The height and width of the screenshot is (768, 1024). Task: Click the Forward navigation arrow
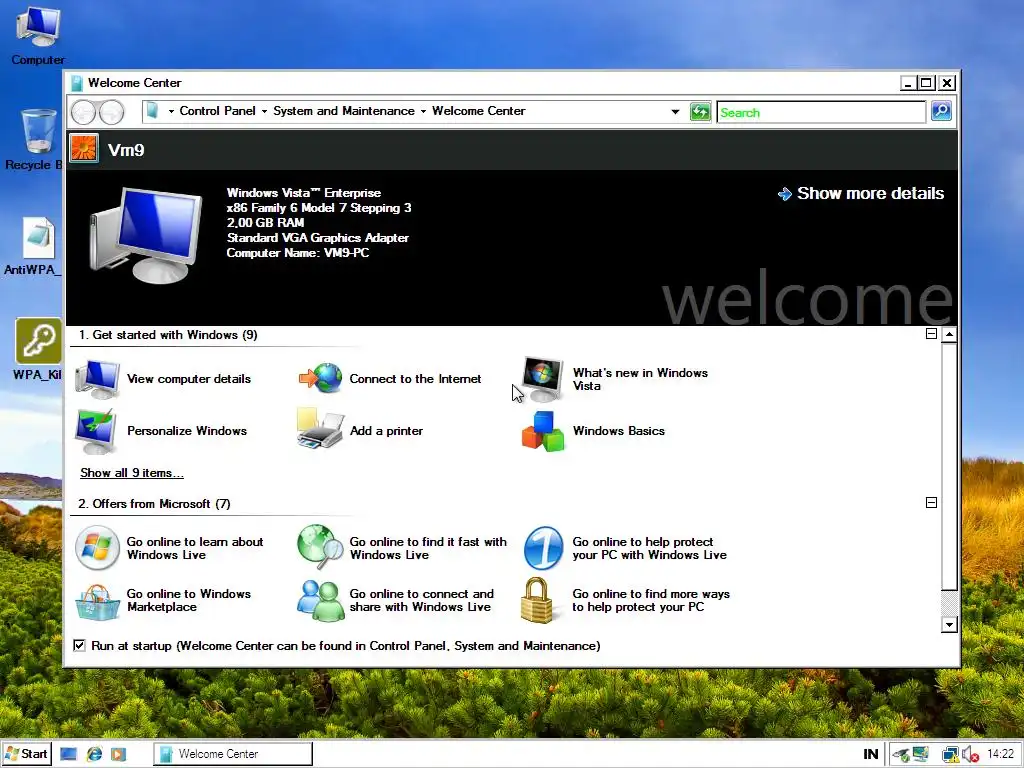pos(112,112)
